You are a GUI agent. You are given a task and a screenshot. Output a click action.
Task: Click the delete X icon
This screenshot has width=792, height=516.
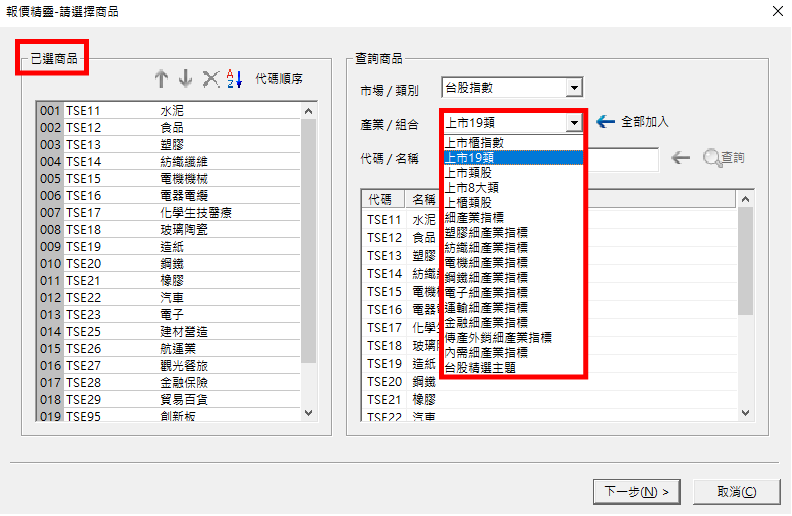point(210,79)
